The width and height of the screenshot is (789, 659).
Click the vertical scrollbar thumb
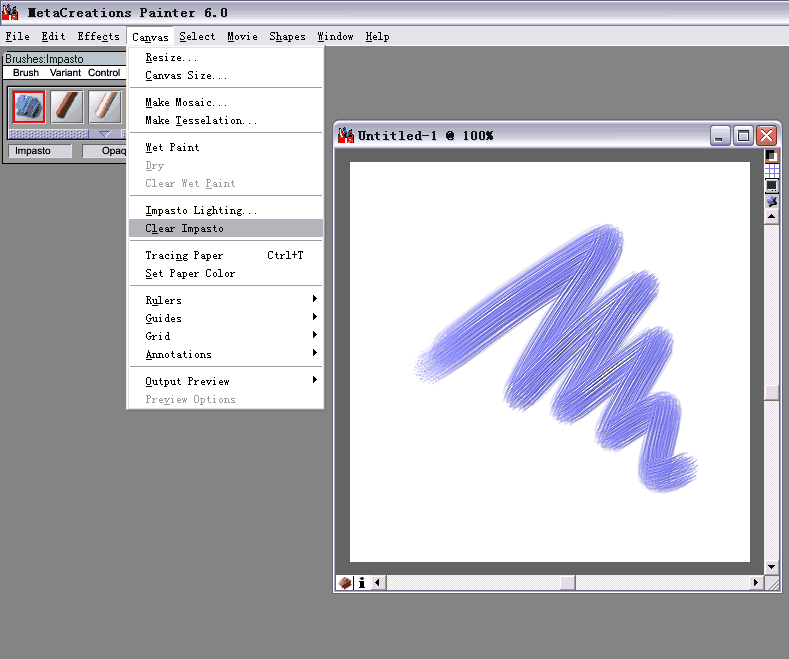point(771,392)
